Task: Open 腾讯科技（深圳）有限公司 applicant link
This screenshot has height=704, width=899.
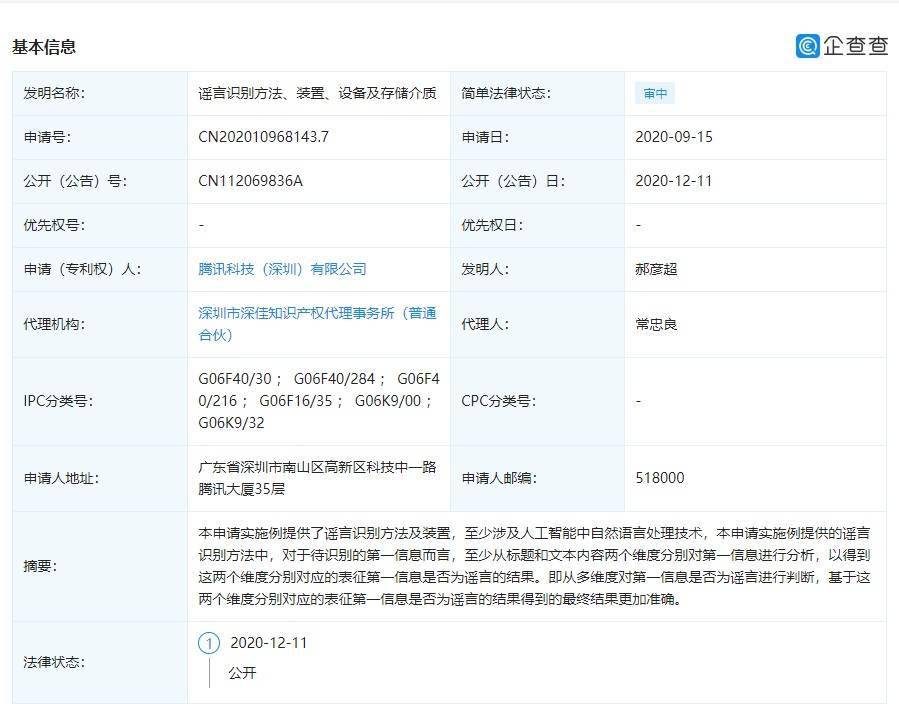Action: [x=282, y=269]
